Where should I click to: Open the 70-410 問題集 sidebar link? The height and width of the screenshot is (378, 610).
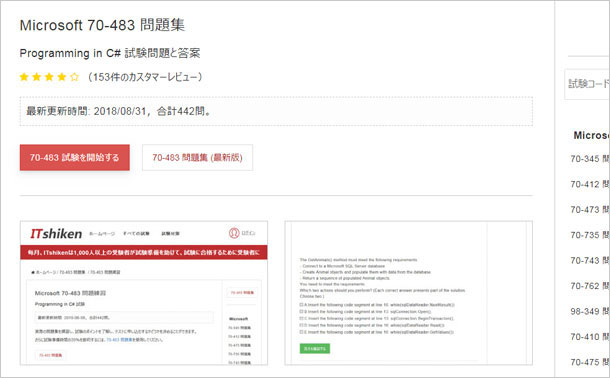[x=590, y=337]
